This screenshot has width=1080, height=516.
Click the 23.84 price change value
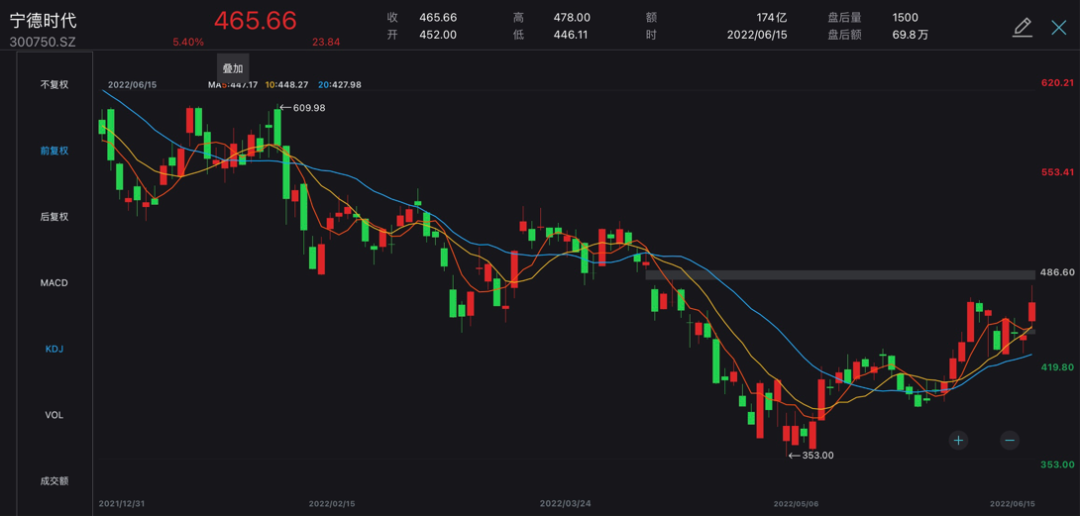pos(326,42)
